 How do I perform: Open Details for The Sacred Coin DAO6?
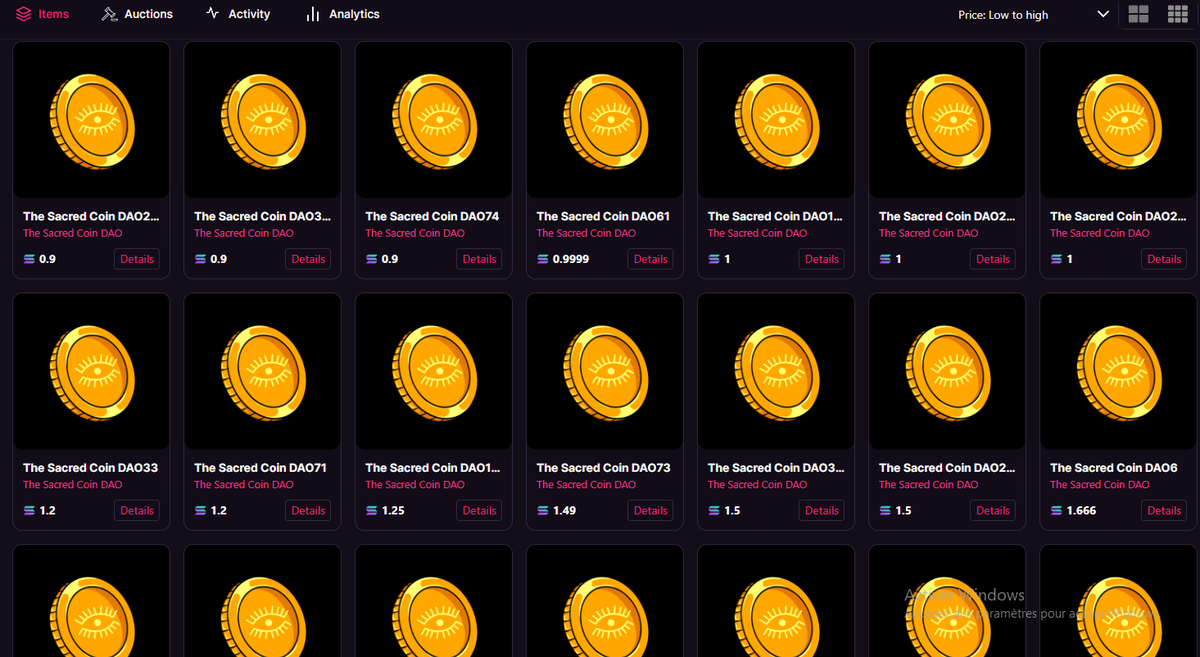click(x=1164, y=510)
